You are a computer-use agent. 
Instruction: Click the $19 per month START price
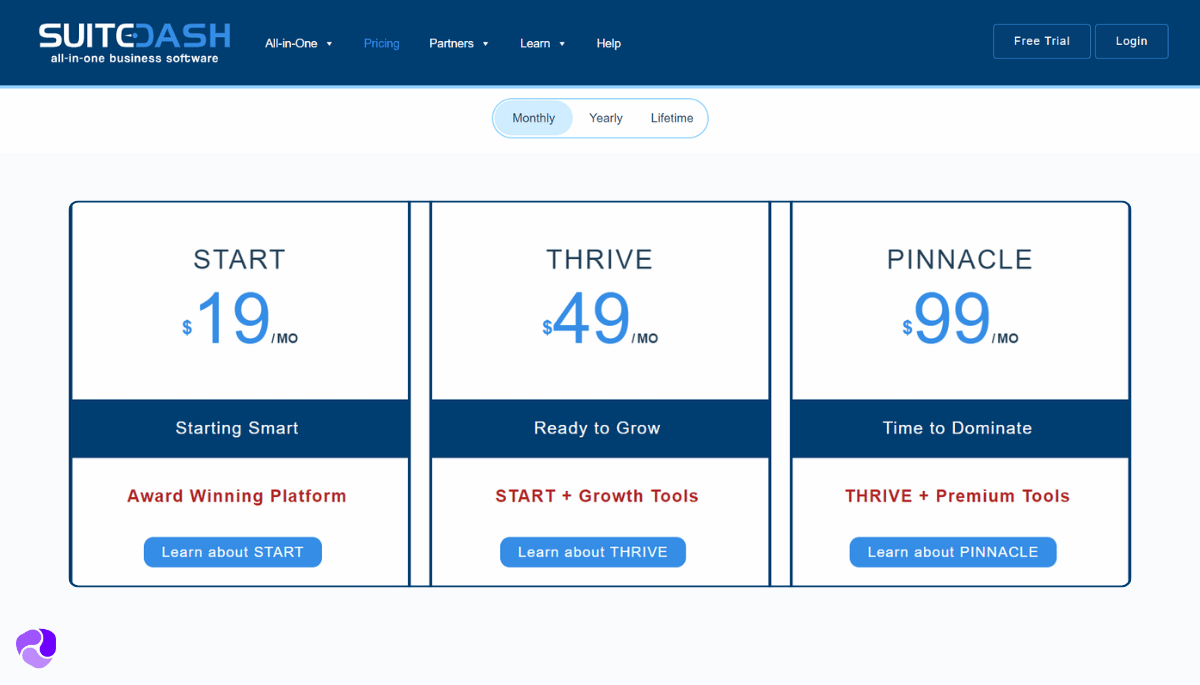pyautogui.click(x=238, y=321)
